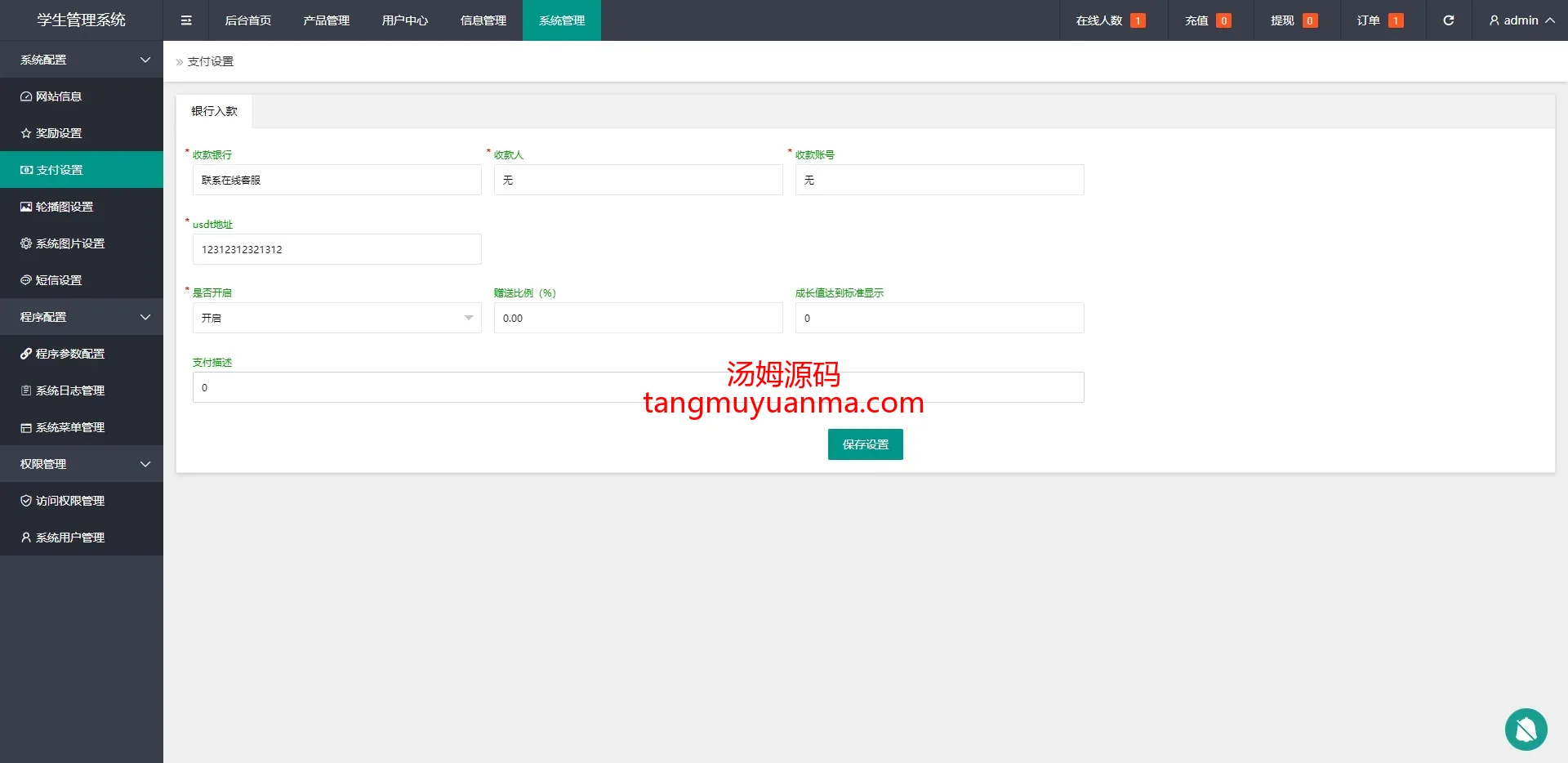The height and width of the screenshot is (763, 1568).
Task: Open 奖励设置 with the star icon
Action: (x=59, y=133)
